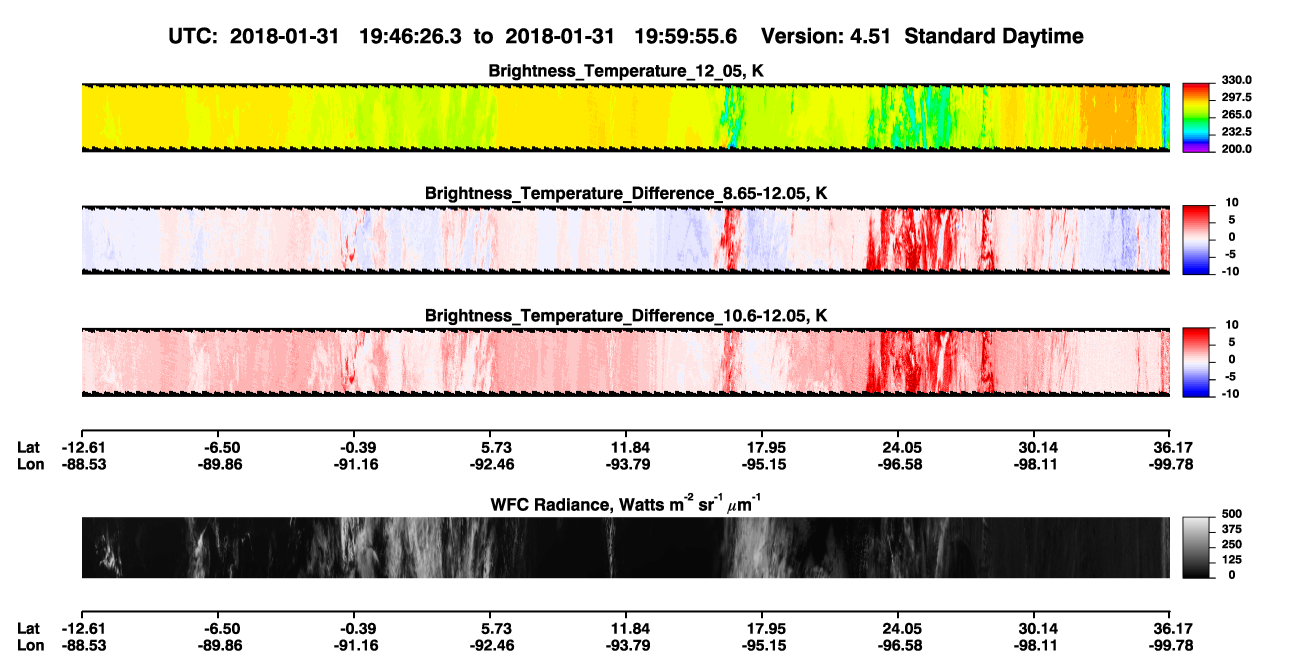Click the Brightness_Temperature_Difference_10.6-12.05, K title

tap(626, 316)
